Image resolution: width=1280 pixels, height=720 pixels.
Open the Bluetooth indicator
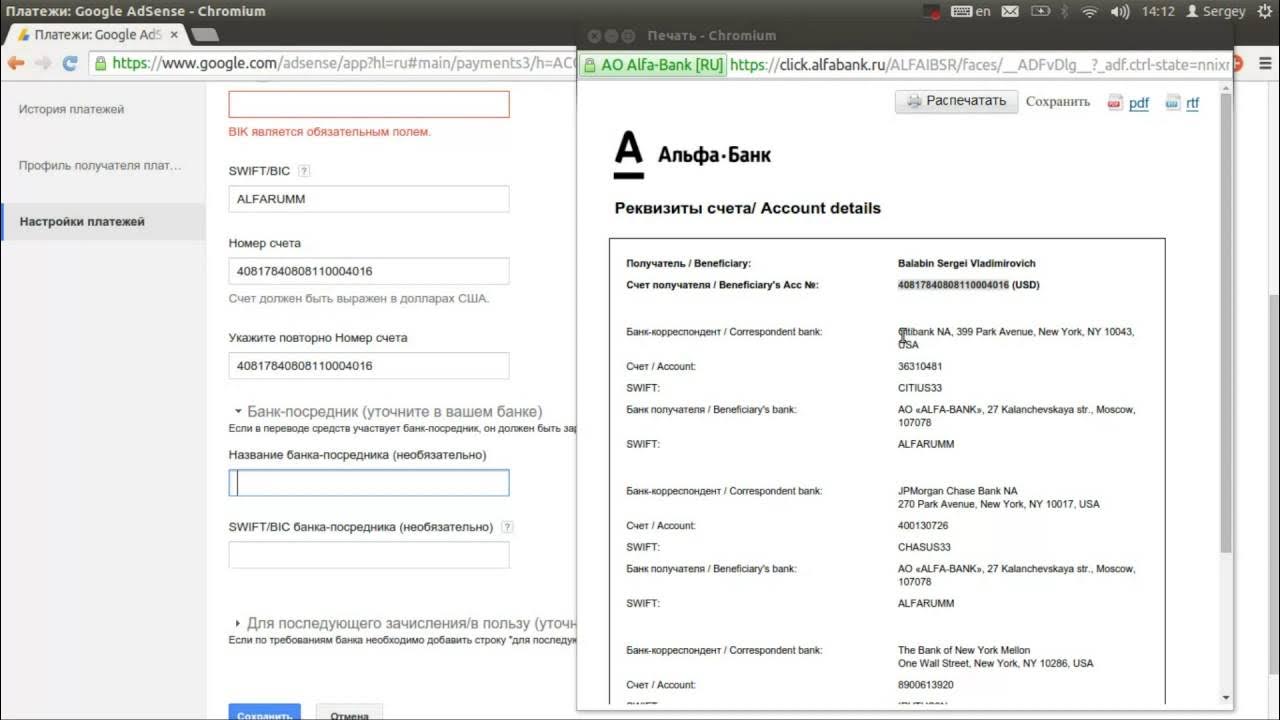tap(1065, 12)
